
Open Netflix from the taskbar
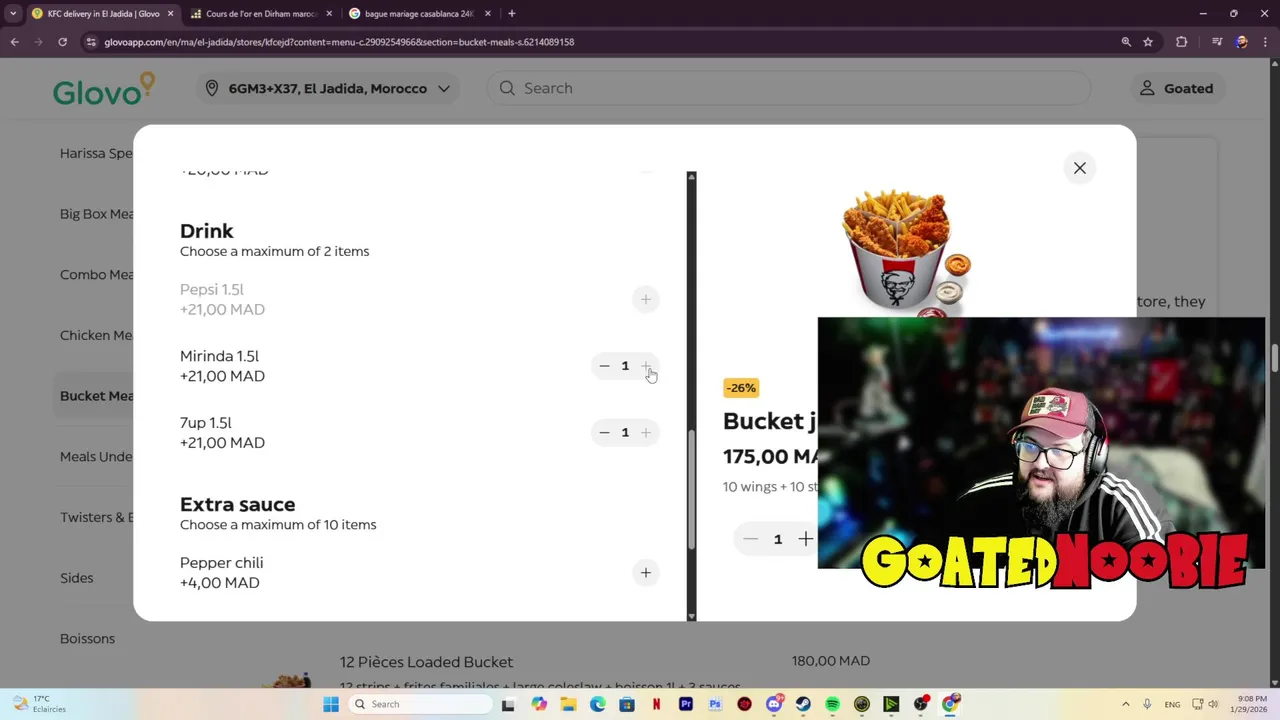[x=656, y=704]
